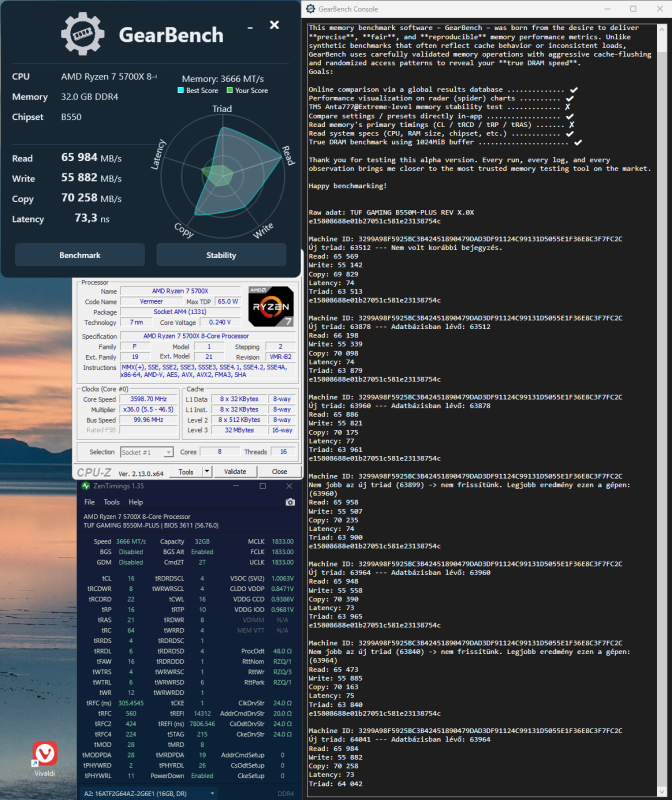This screenshot has height=800, width=672.
Task: Maximize the ZenTimings window
Action: [263, 486]
